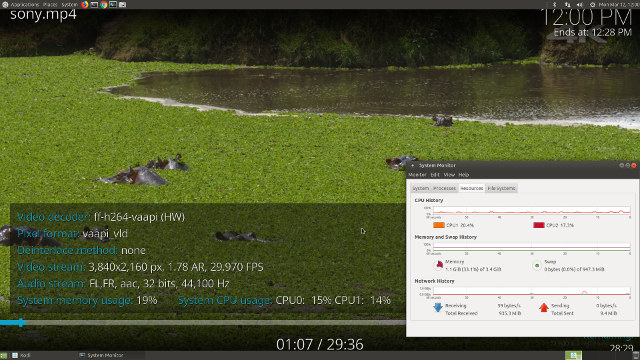Open the System menu in top panel
The width and height of the screenshot is (640, 360).
[x=69, y=4]
